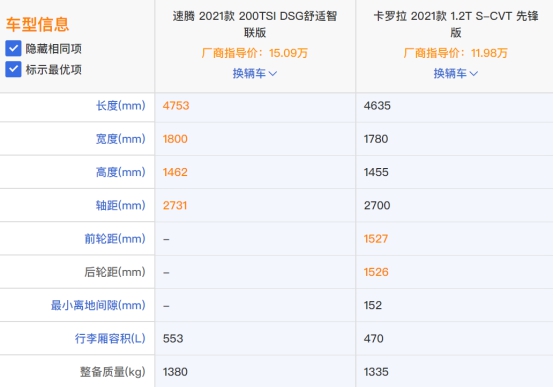Select the 速腾 height value 1462

(175, 172)
